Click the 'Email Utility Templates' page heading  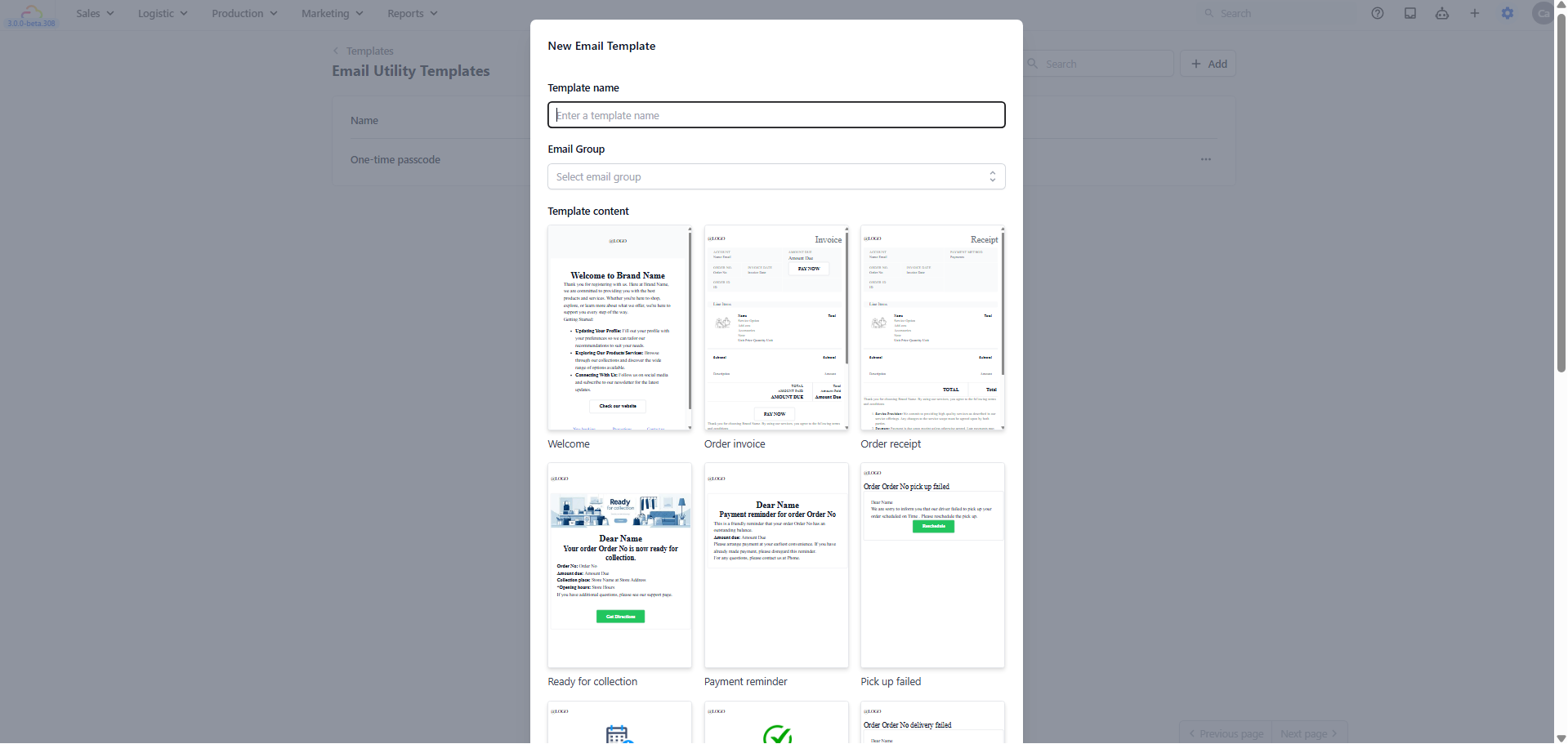pyautogui.click(x=411, y=71)
